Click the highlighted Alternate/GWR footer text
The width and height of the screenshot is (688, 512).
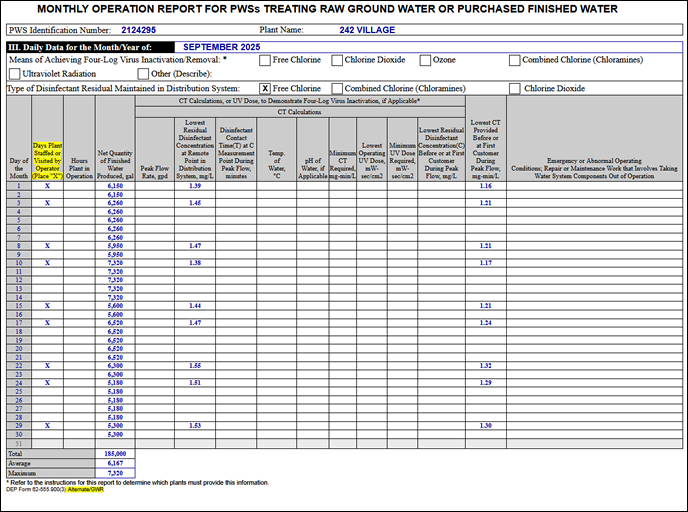pyautogui.click(x=87, y=490)
